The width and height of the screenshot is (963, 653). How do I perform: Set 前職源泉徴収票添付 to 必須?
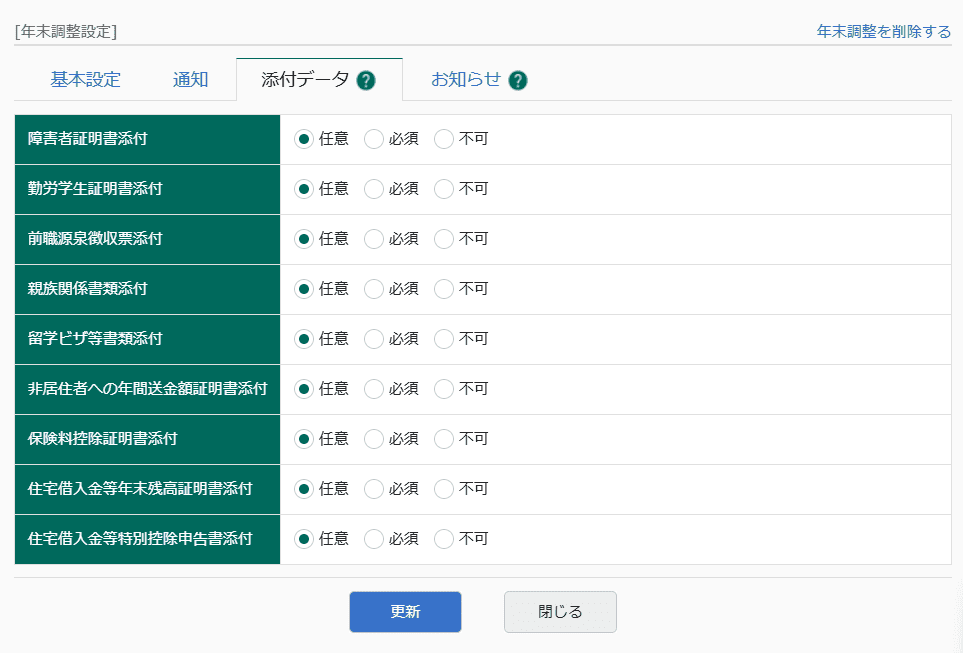[373, 239]
